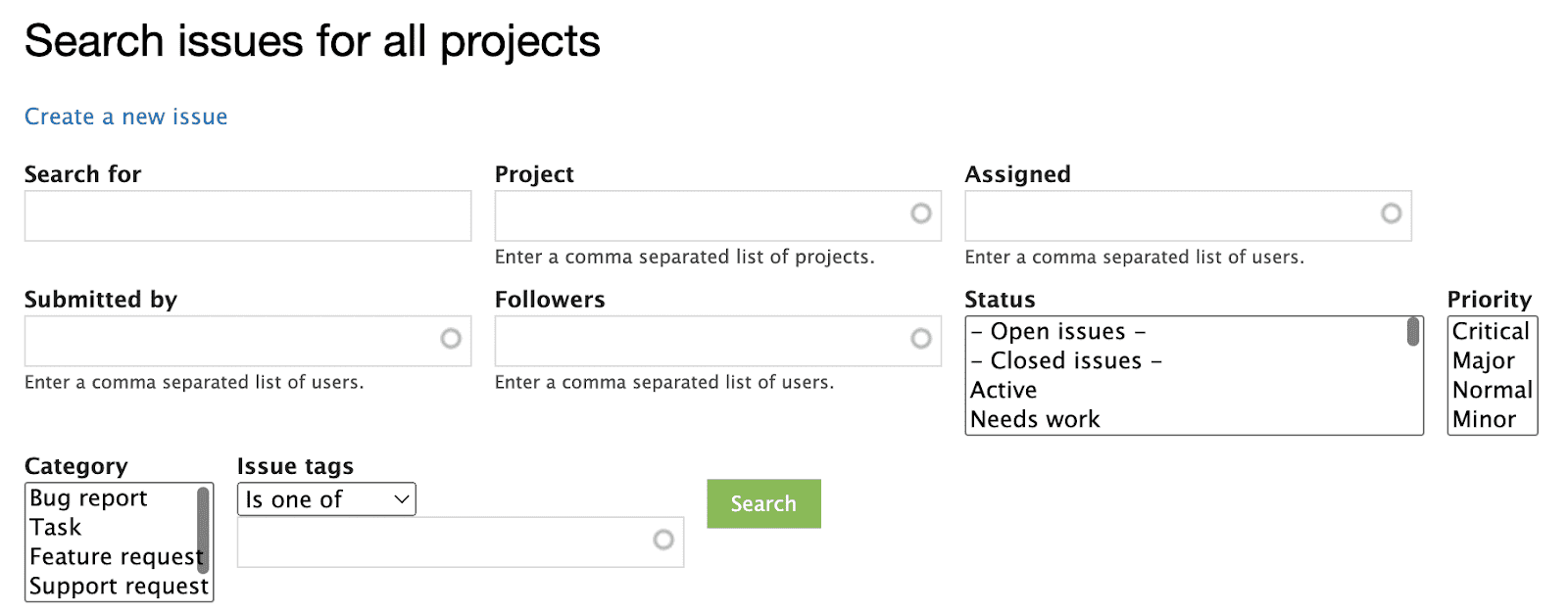Screen dimensions: 1568x613
Task: Select 'Support request' category option
Action: [119, 587]
